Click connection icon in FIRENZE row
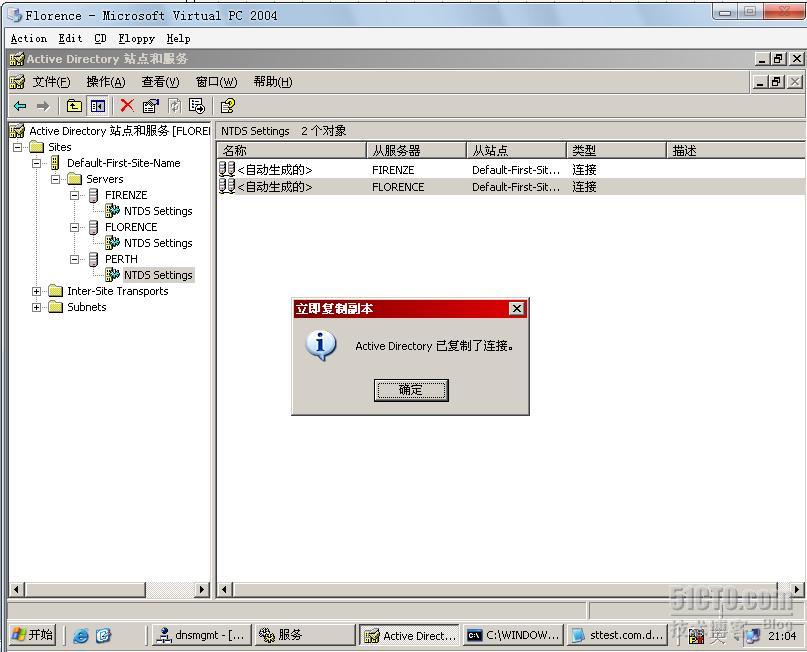The height and width of the screenshot is (652, 807). [x=227, y=169]
